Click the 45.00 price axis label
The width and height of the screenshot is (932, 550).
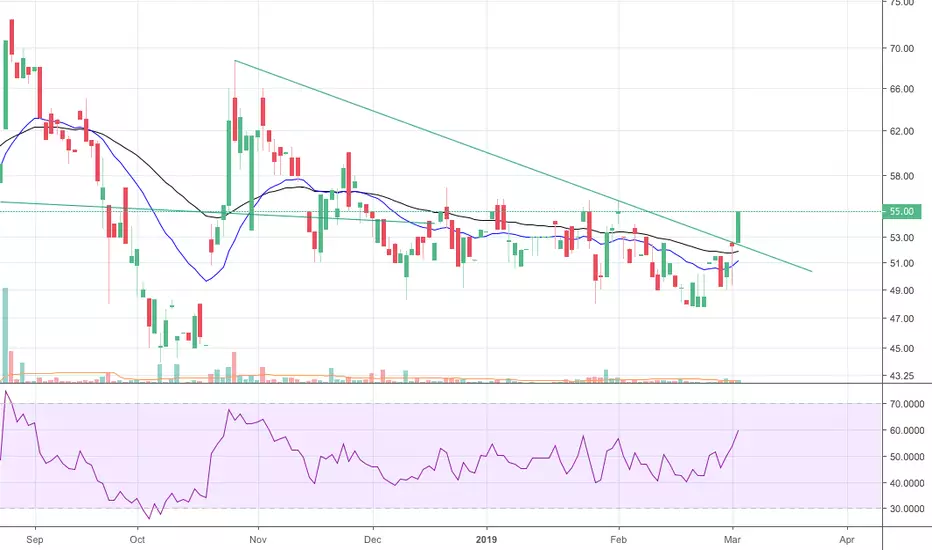coord(902,348)
